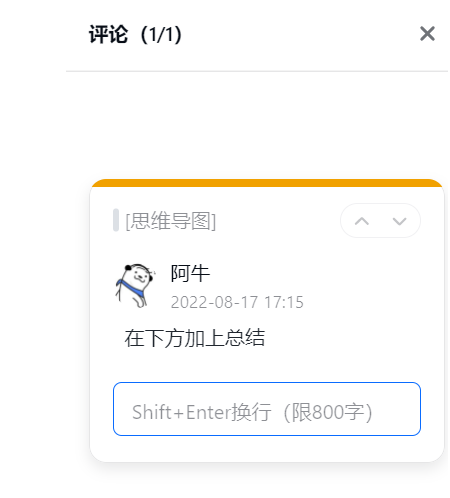Jump to the previous comment with up chevron
The image size is (450, 498).
point(362,221)
